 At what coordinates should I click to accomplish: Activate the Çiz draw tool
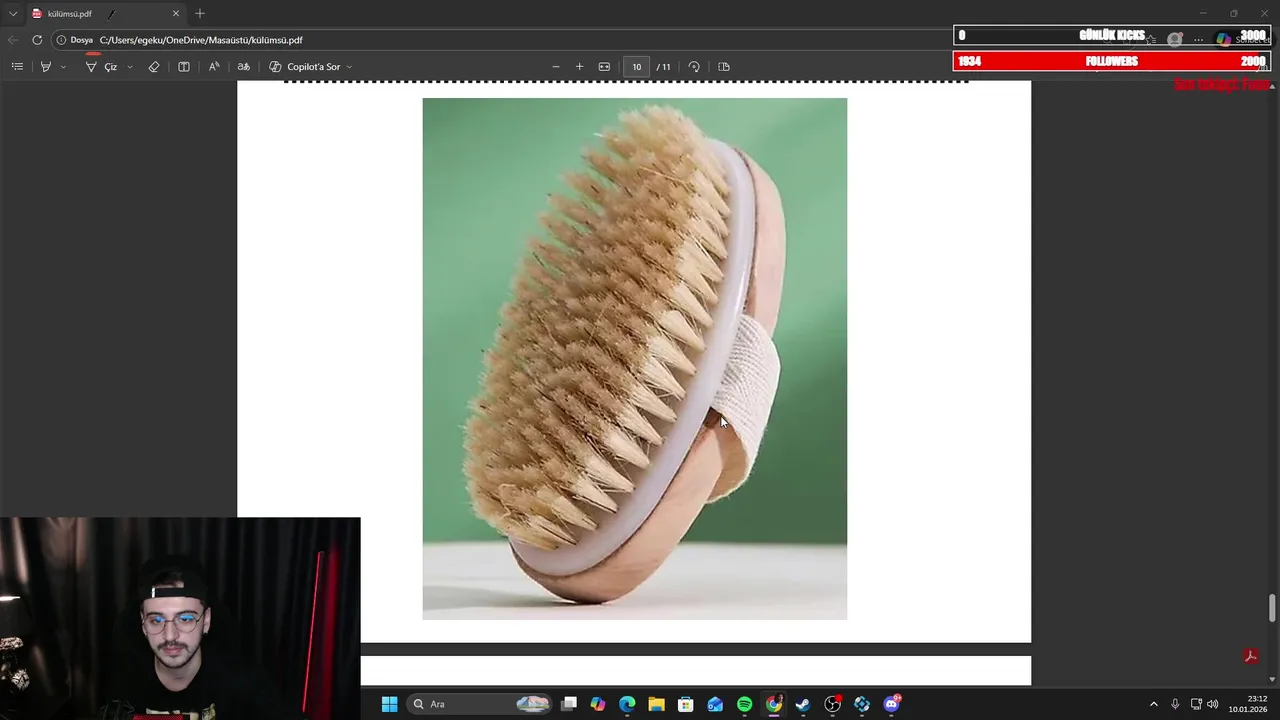pyautogui.click(x=101, y=67)
